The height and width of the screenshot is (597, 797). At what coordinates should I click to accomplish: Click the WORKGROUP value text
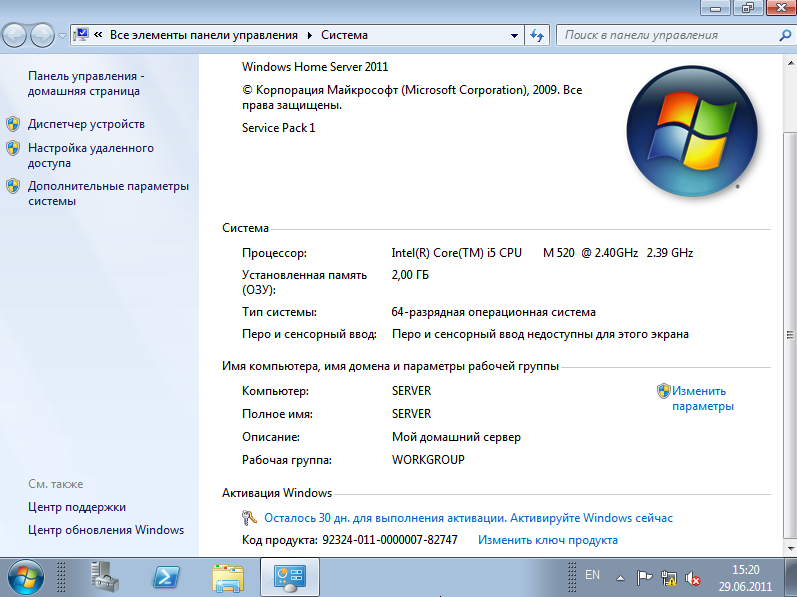pyautogui.click(x=428, y=460)
